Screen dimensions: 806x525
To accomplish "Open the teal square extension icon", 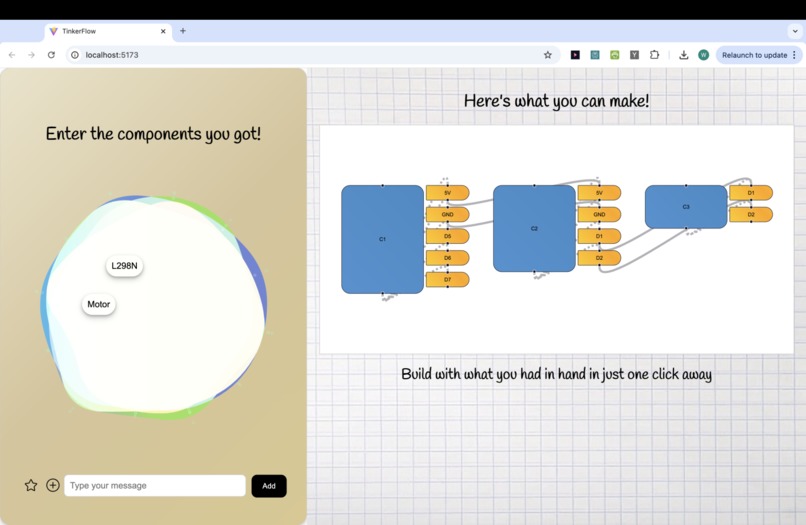I will click(595, 55).
